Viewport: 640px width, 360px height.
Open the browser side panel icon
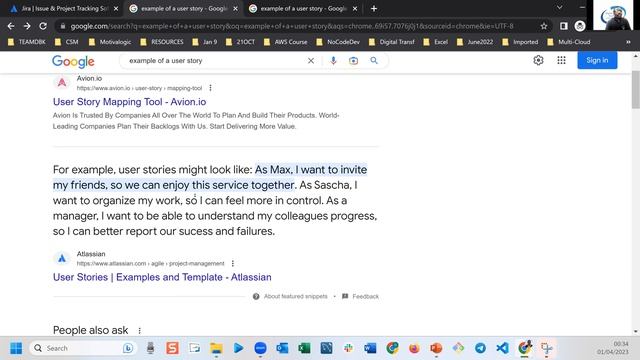click(x=564, y=26)
